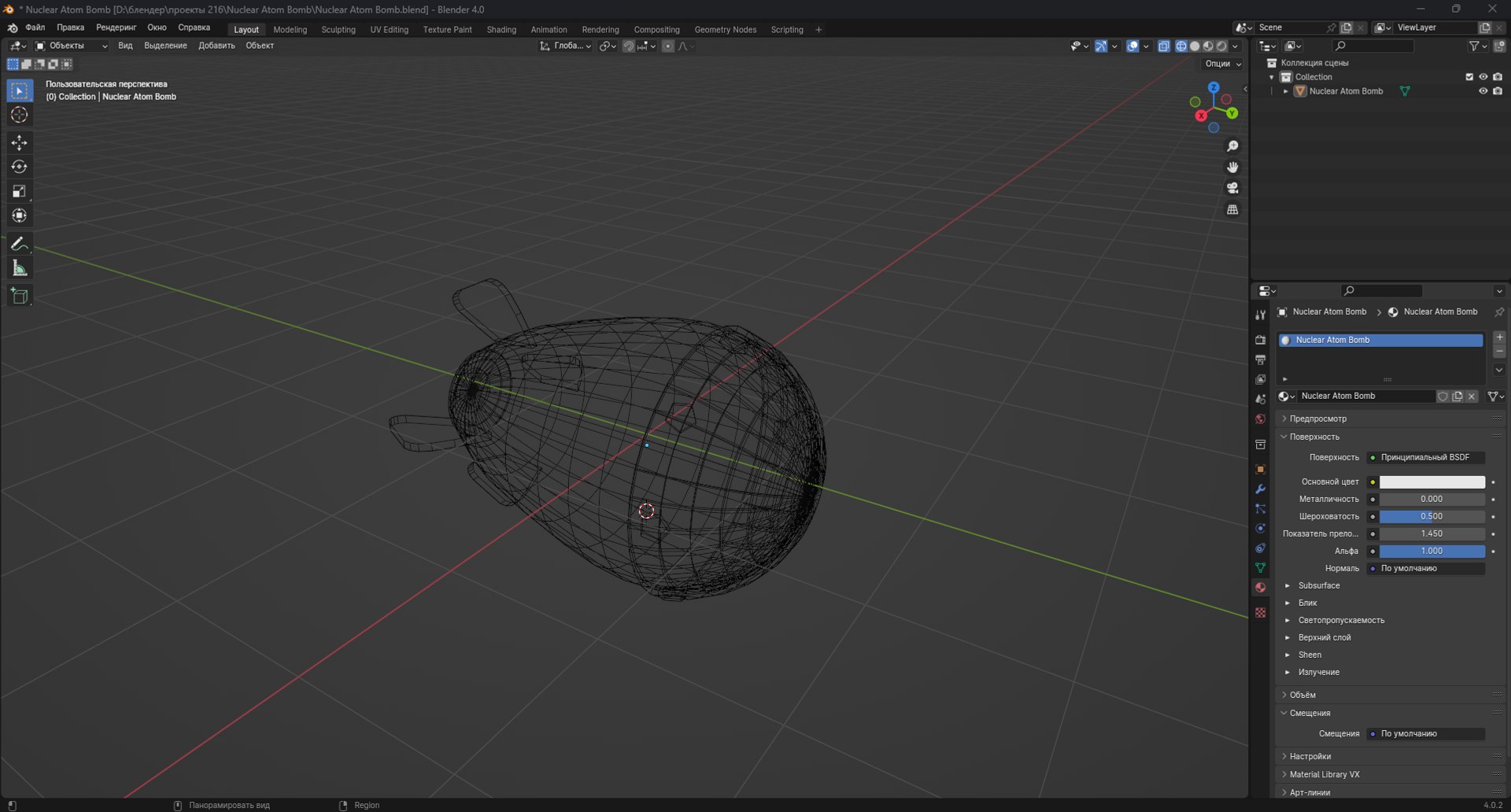Select the Scale tool

point(20,191)
